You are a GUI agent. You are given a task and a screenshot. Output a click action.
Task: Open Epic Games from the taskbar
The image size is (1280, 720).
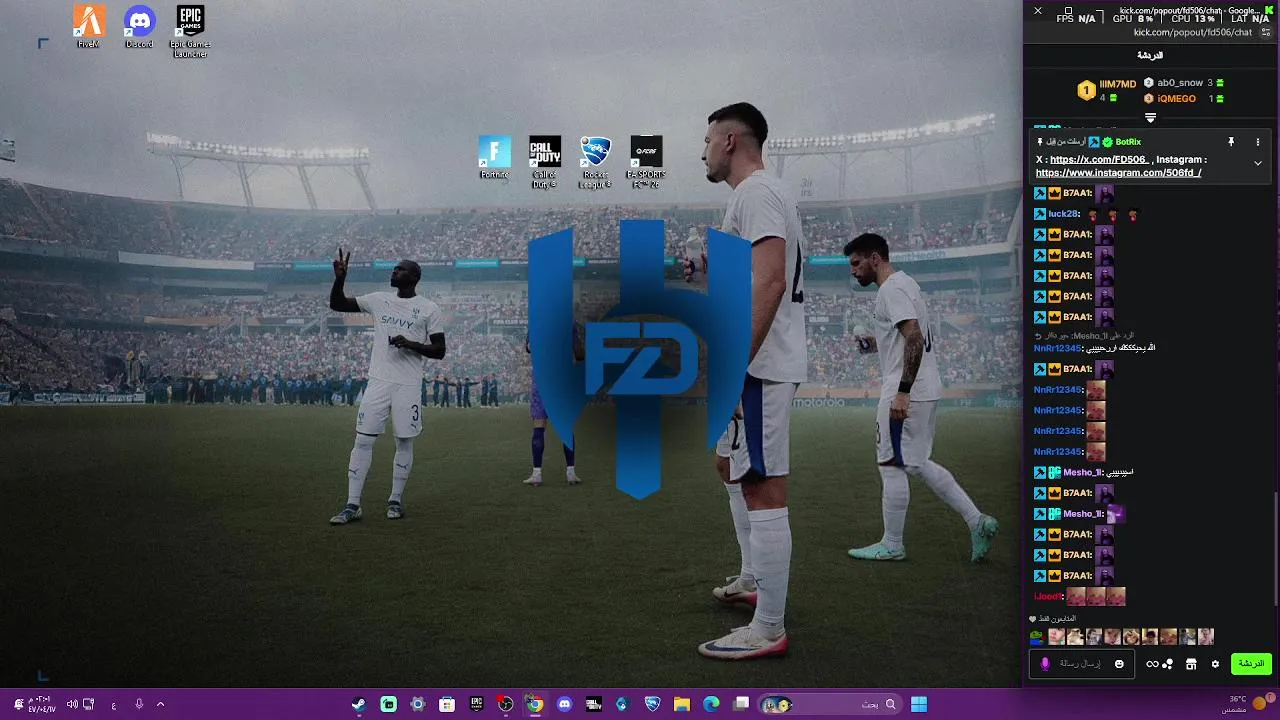[477, 704]
